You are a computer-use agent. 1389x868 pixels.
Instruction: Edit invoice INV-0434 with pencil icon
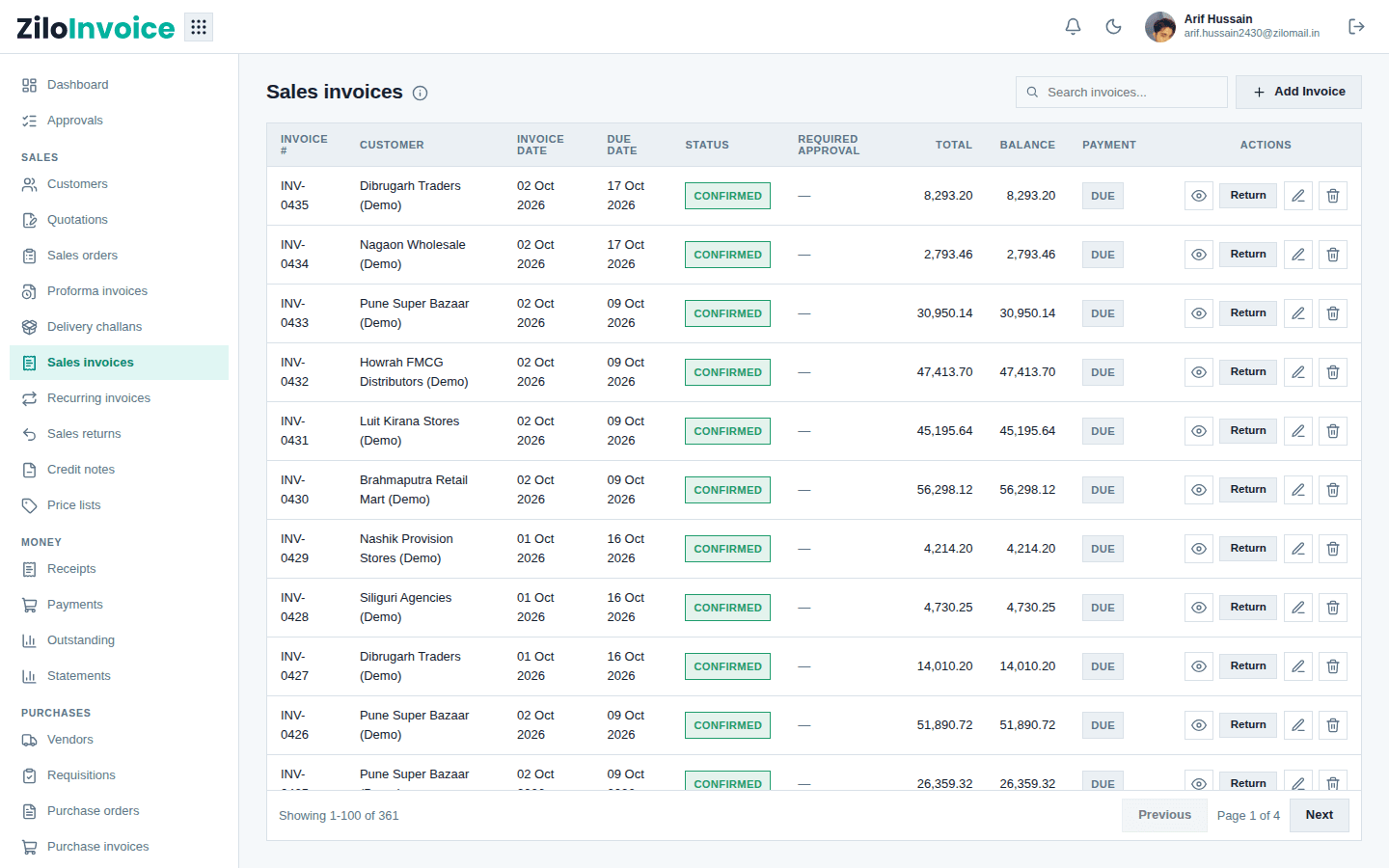[x=1298, y=255]
